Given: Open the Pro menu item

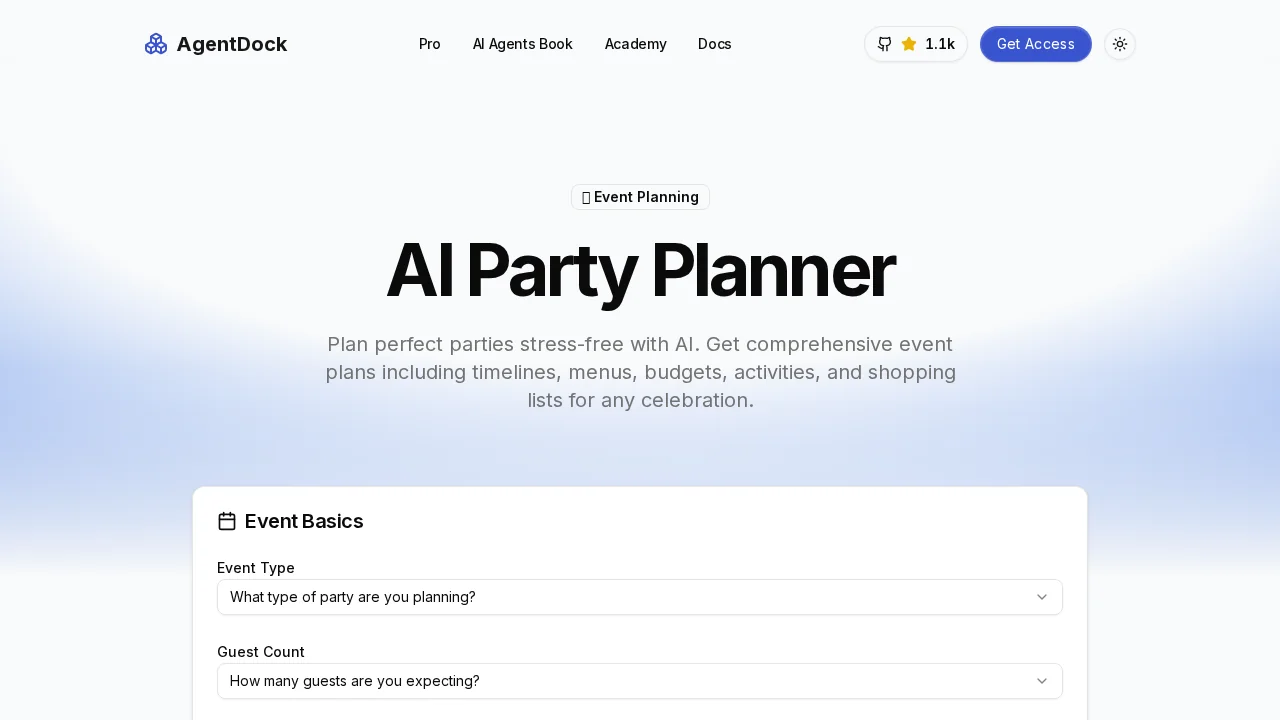Looking at the screenshot, I should 430,44.
